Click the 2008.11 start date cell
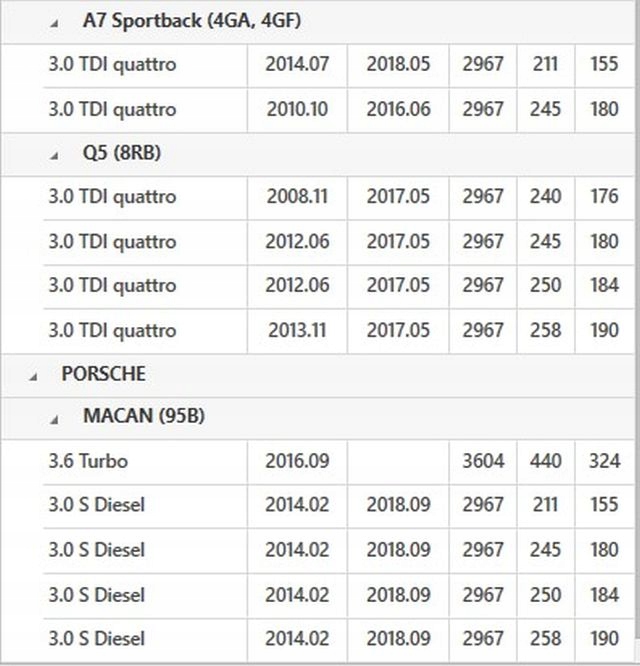This screenshot has width=640, height=666. (x=297, y=197)
